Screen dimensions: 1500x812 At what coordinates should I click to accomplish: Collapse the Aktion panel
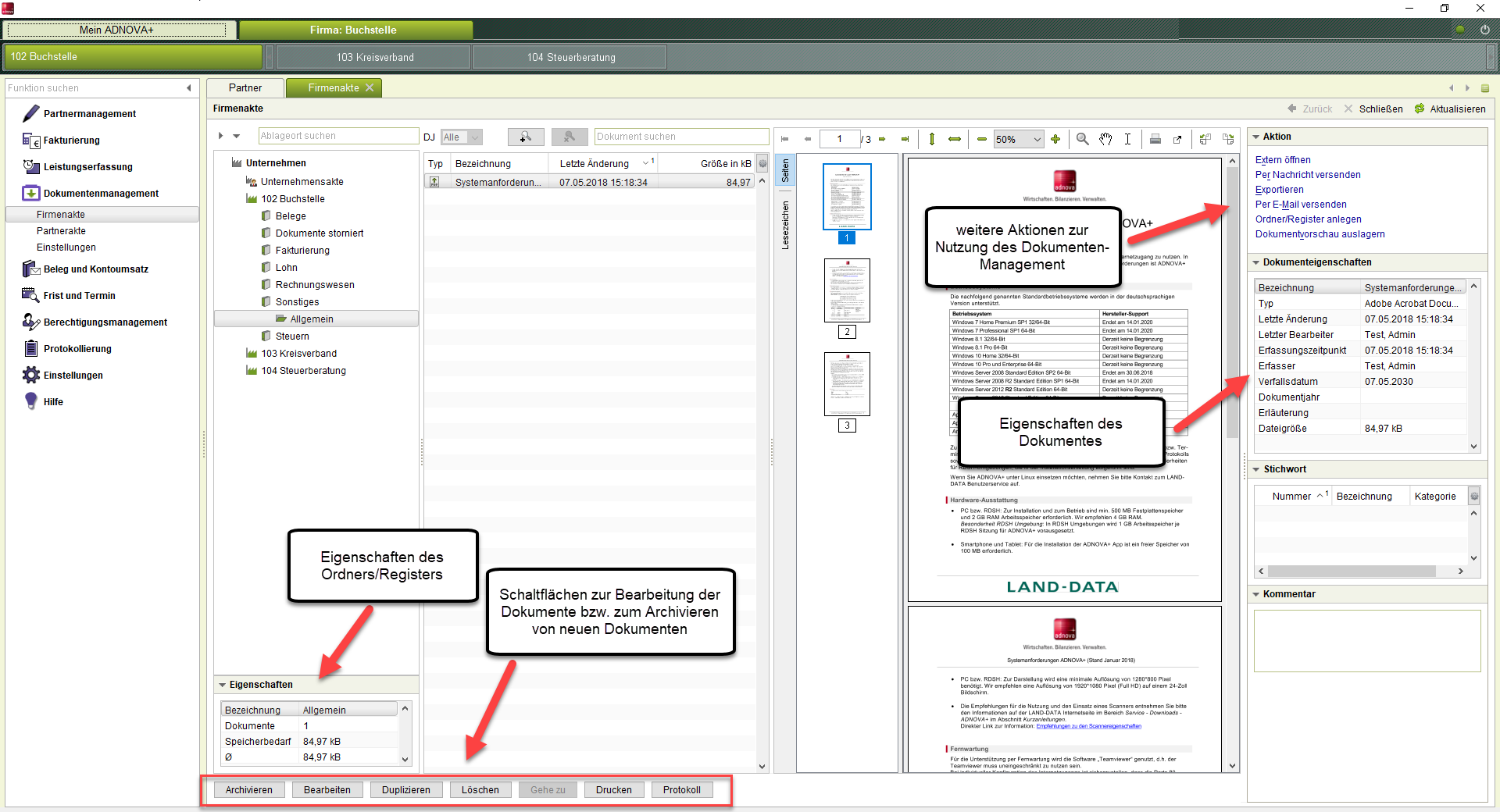[x=1256, y=137]
